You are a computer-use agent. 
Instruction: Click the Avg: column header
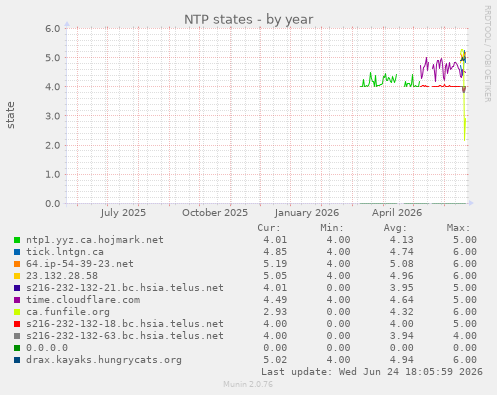point(395,228)
